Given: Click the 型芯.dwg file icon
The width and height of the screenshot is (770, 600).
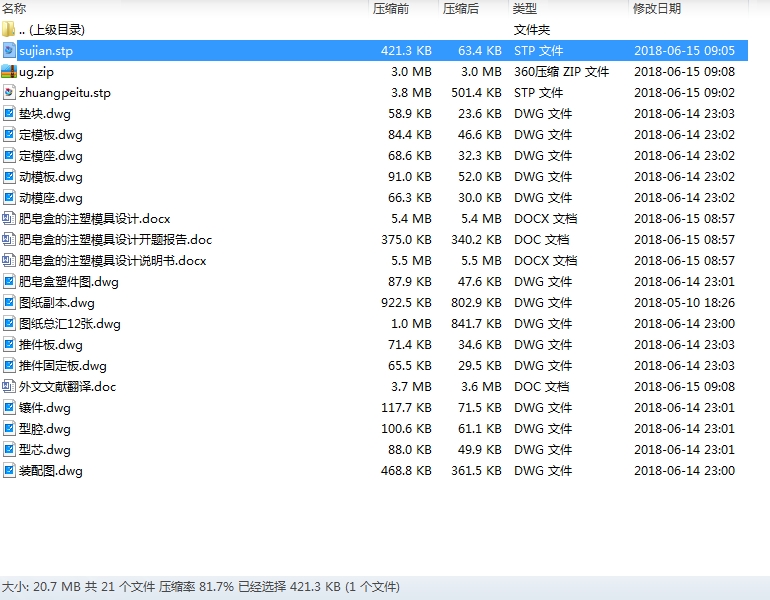Looking at the screenshot, I should [x=8, y=450].
